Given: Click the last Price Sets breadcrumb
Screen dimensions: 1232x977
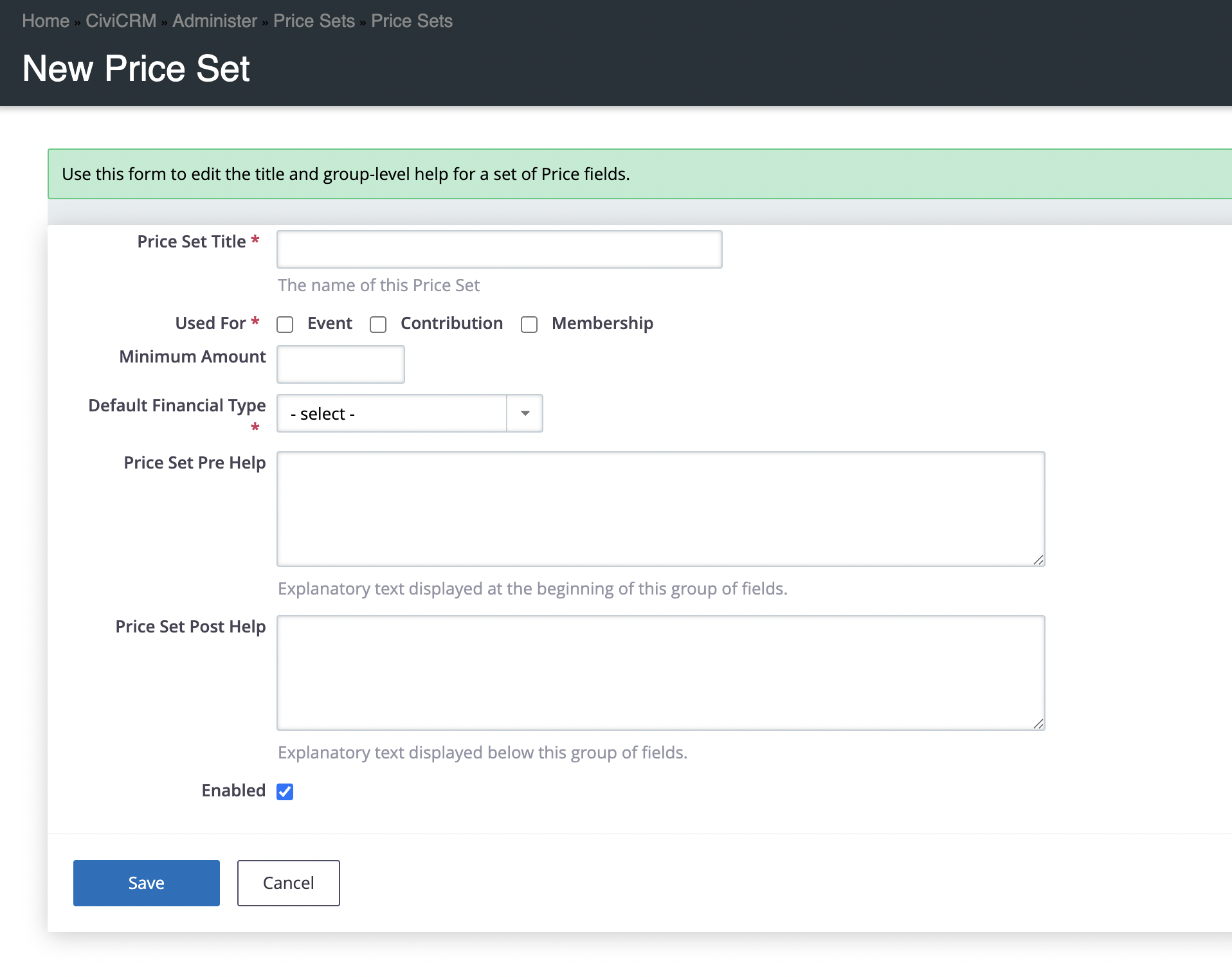Looking at the screenshot, I should [x=412, y=21].
